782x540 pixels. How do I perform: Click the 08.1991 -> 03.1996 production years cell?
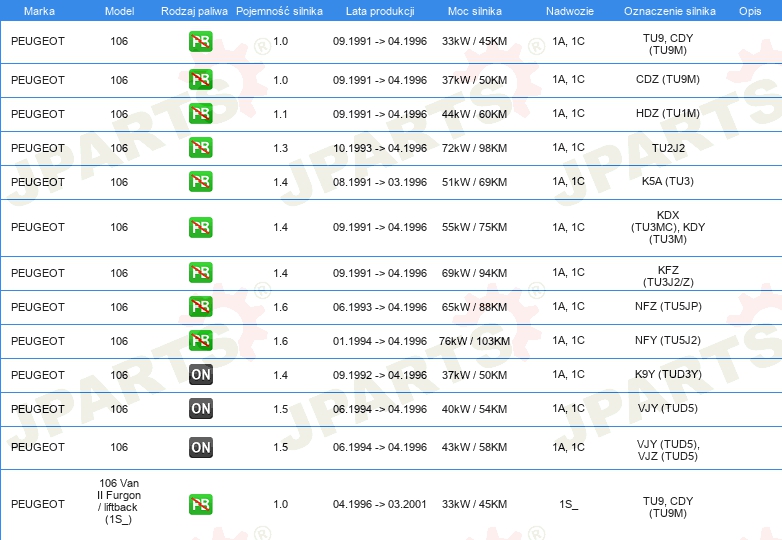380,182
